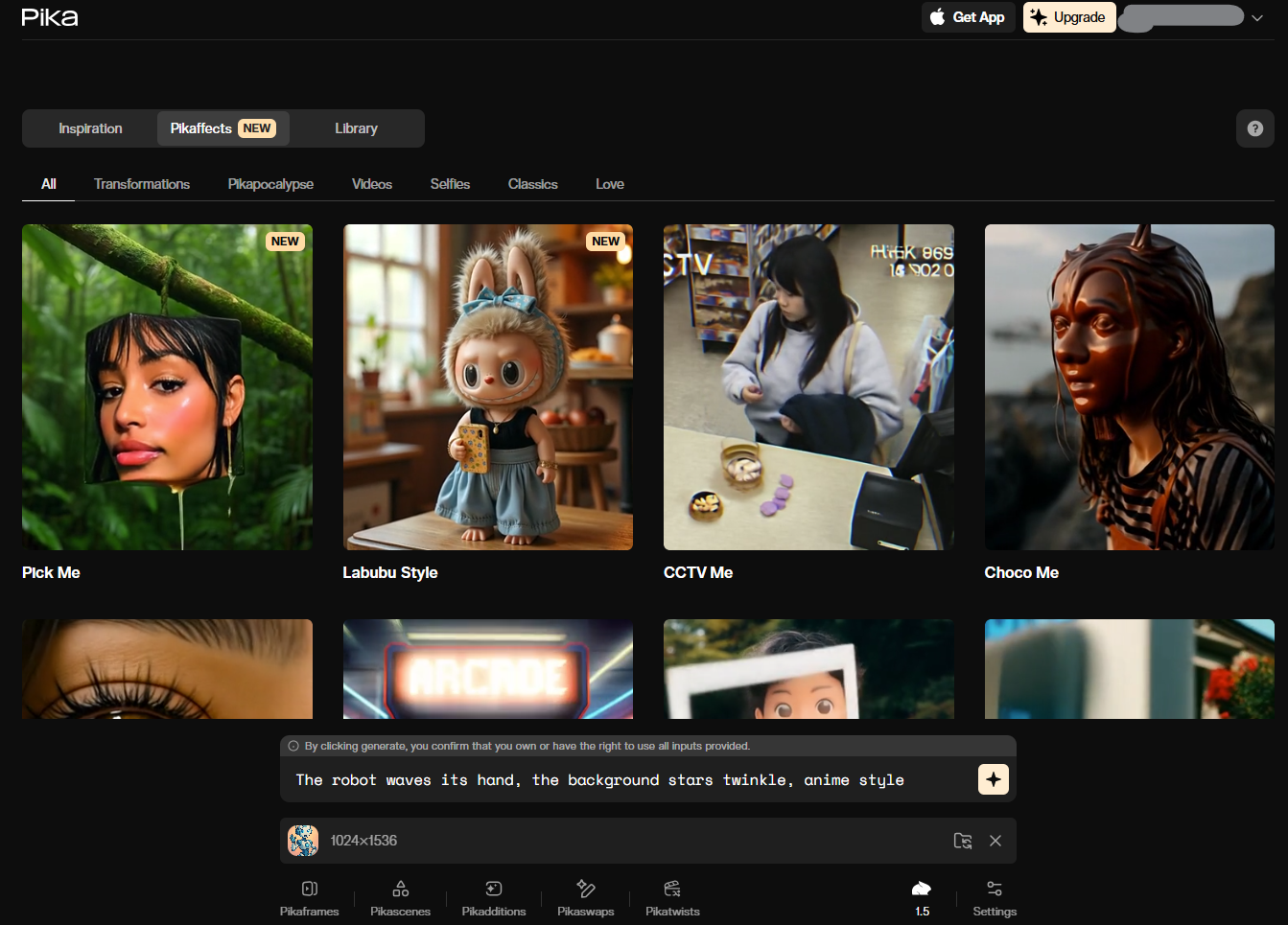Switch to the Library tab
The height and width of the screenshot is (925, 1288).
(x=356, y=128)
